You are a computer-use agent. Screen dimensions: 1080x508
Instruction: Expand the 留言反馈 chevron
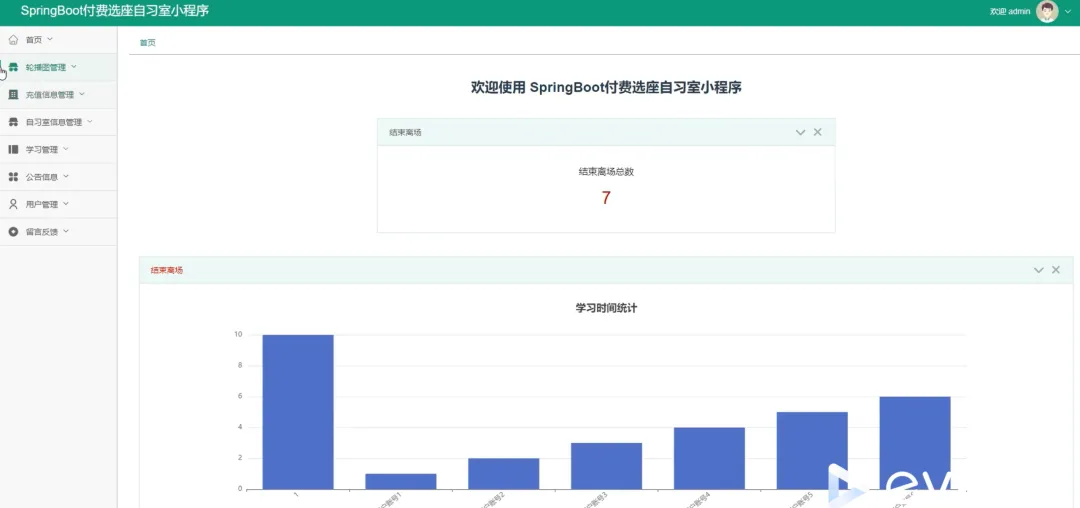point(66,231)
